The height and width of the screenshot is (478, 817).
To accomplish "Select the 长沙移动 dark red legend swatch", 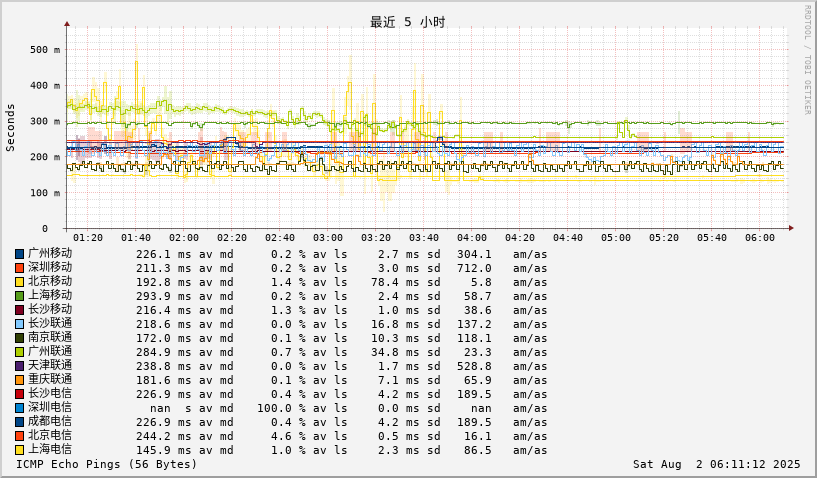I will click(x=19, y=311).
